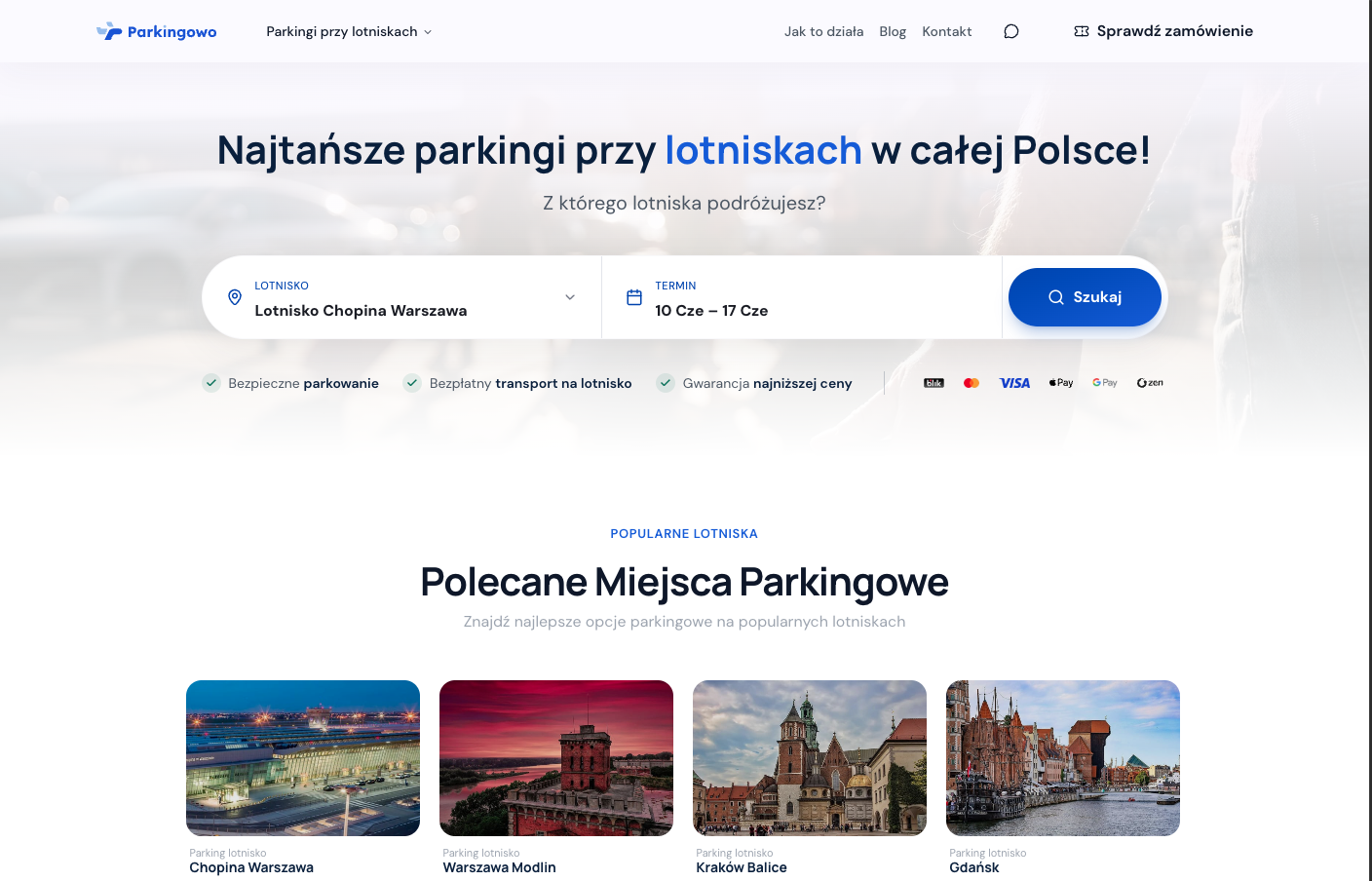Click the Polecane Miejsca Parkingowe heading

[684, 582]
